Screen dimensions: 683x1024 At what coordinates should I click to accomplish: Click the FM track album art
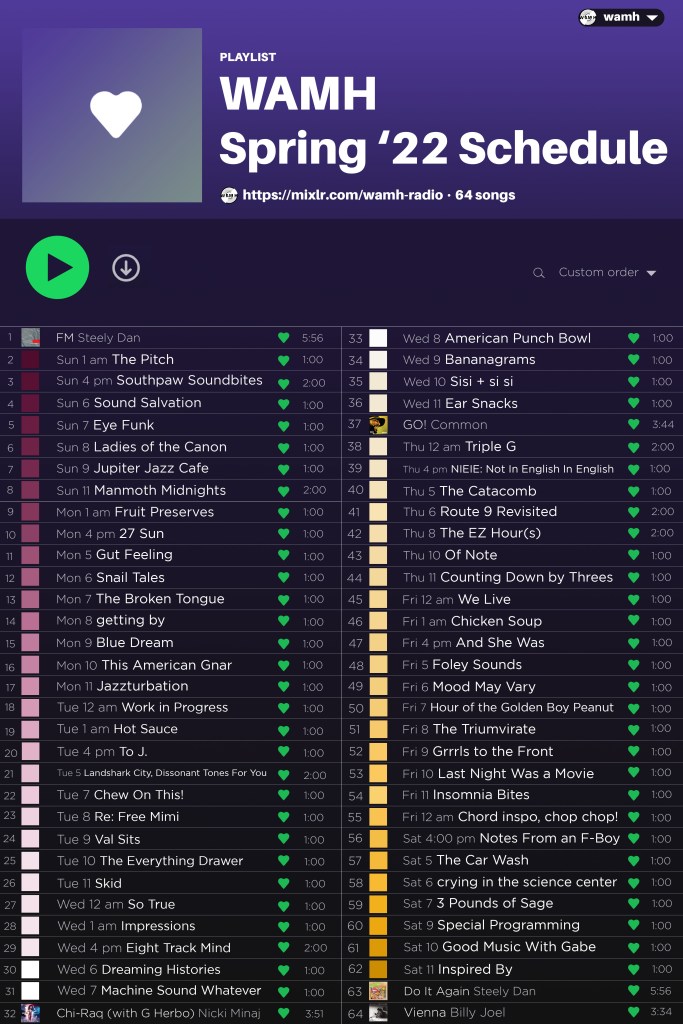(x=31, y=338)
